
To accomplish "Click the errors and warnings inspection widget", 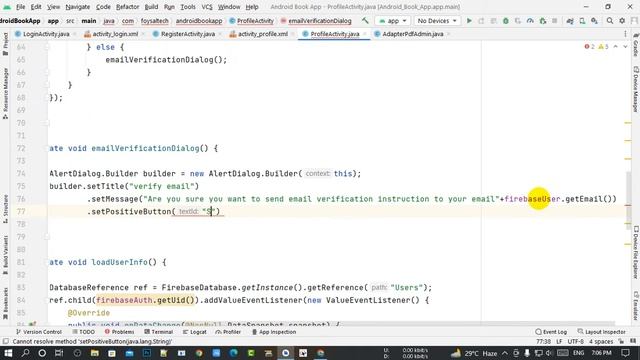I will click(596, 47).
